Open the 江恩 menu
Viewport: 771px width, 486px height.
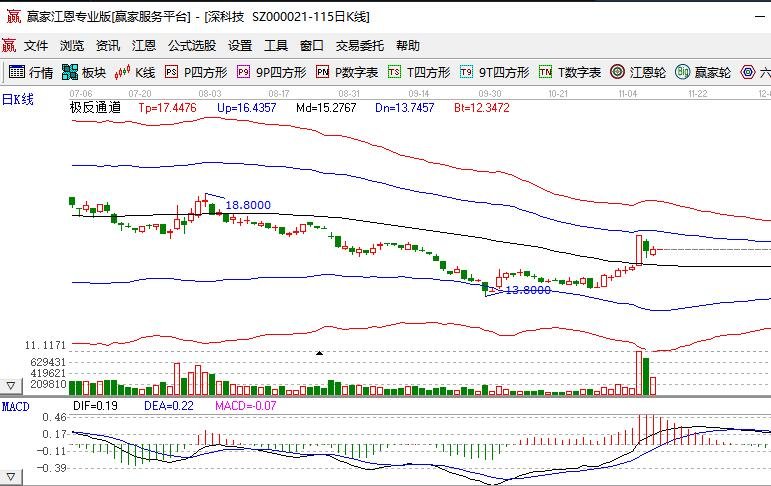(x=144, y=46)
